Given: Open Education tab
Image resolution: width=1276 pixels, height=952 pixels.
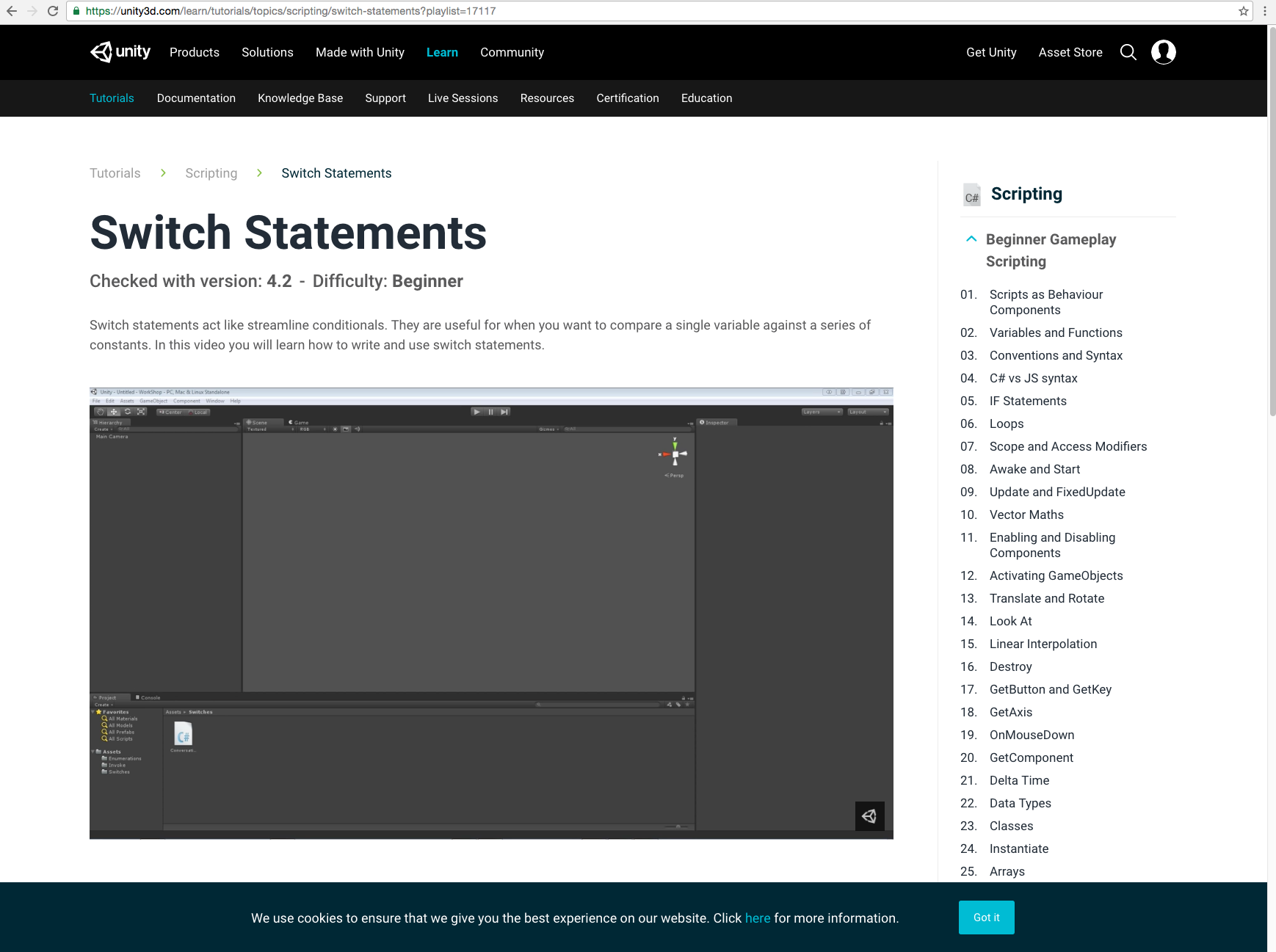Looking at the screenshot, I should click(x=706, y=98).
